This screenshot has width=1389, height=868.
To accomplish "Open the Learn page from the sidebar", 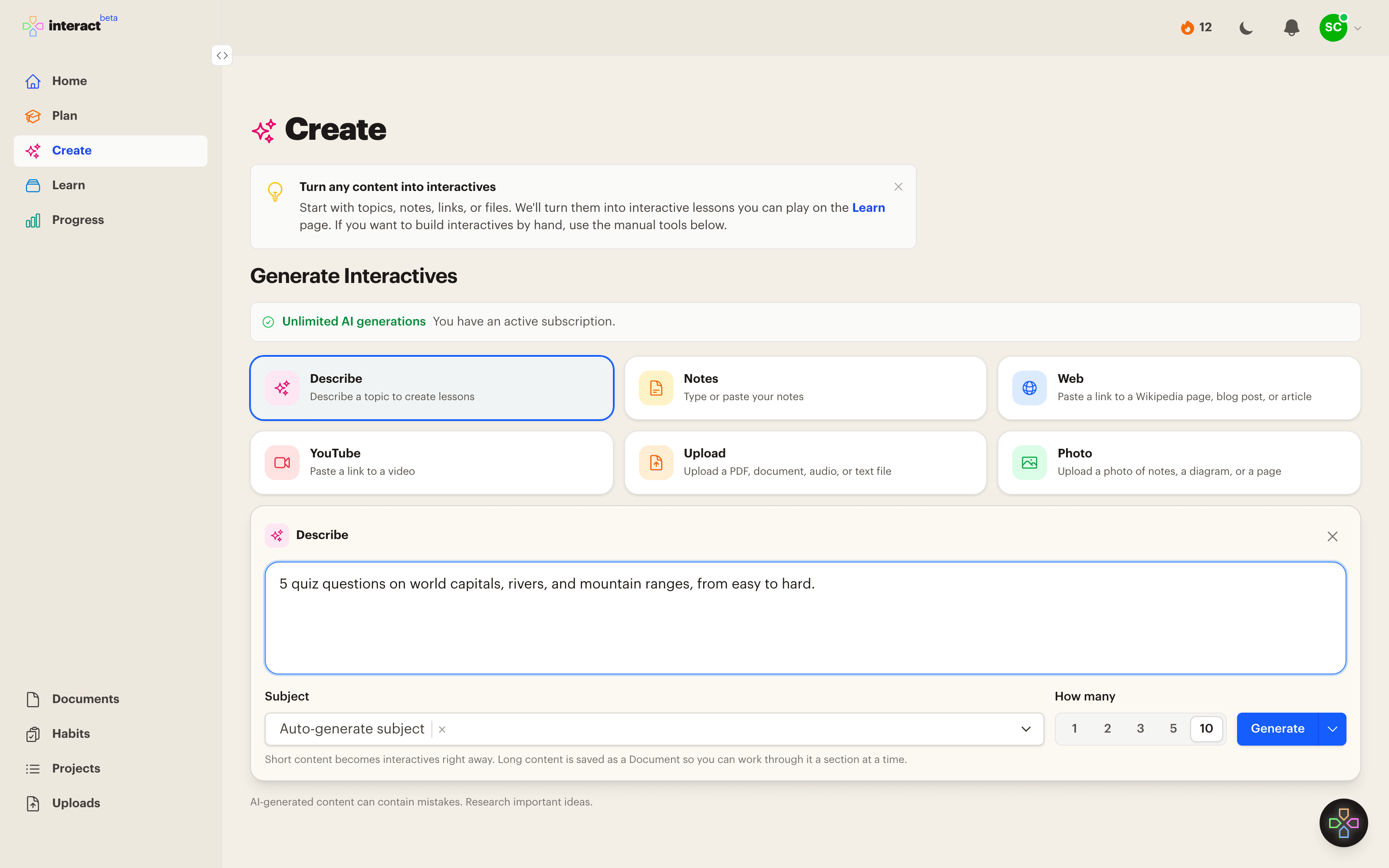I will click(111, 185).
